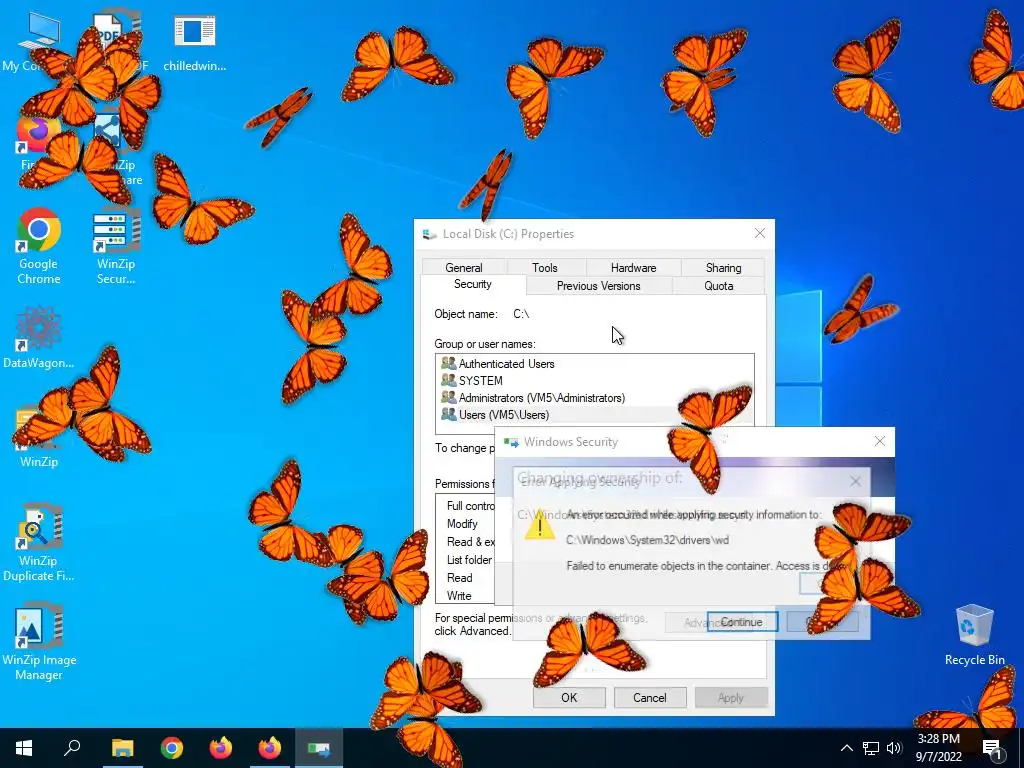Image resolution: width=1024 pixels, height=768 pixels.
Task: Open the My Computer desktop icon
Action: (39, 42)
